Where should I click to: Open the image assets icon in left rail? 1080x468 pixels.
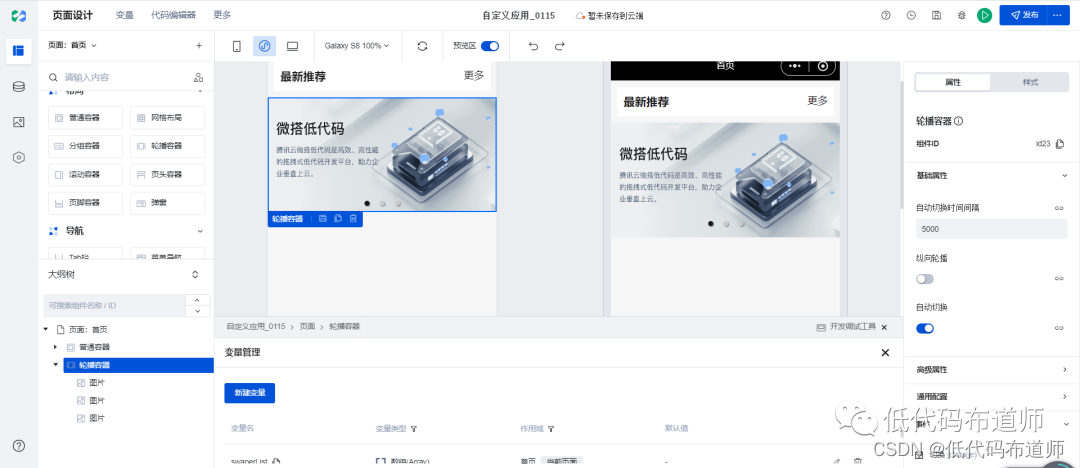coord(19,122)
